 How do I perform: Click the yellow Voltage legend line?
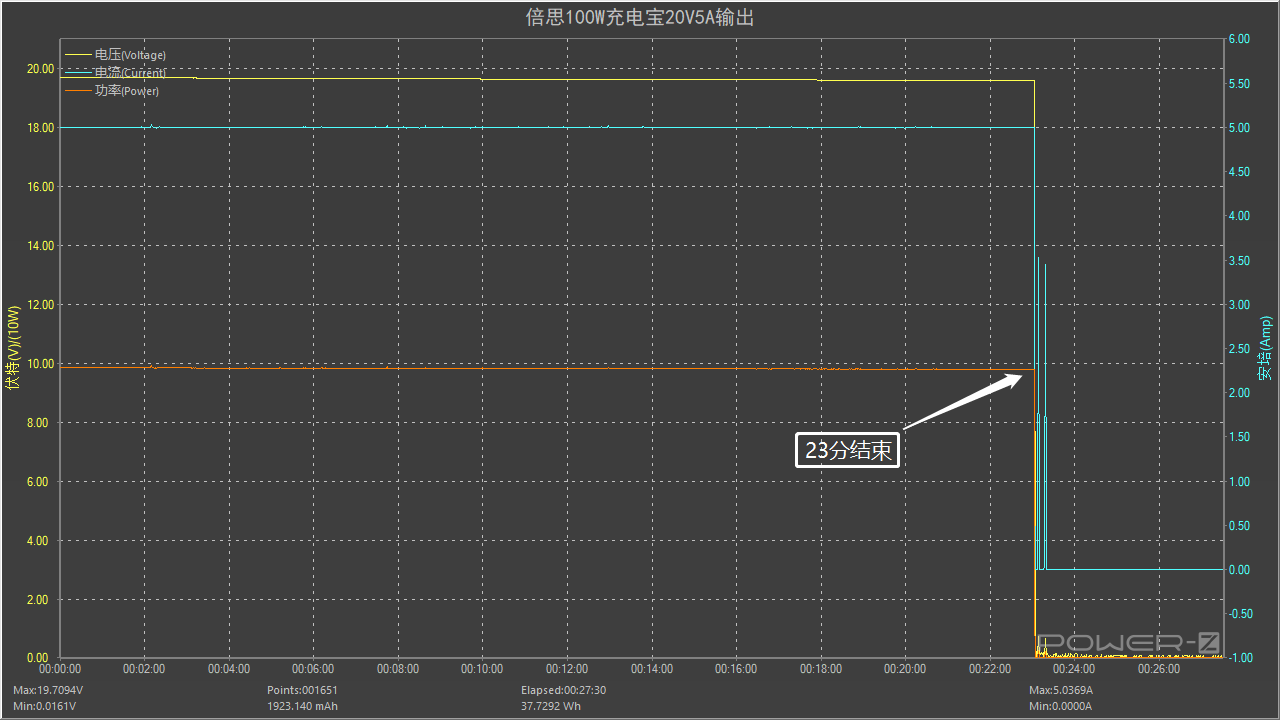78,55
